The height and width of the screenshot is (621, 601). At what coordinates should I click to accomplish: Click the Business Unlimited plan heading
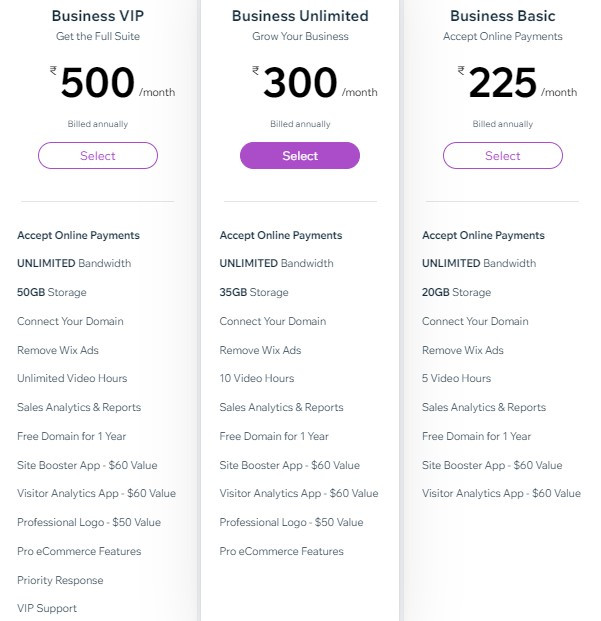pos(300,16)
